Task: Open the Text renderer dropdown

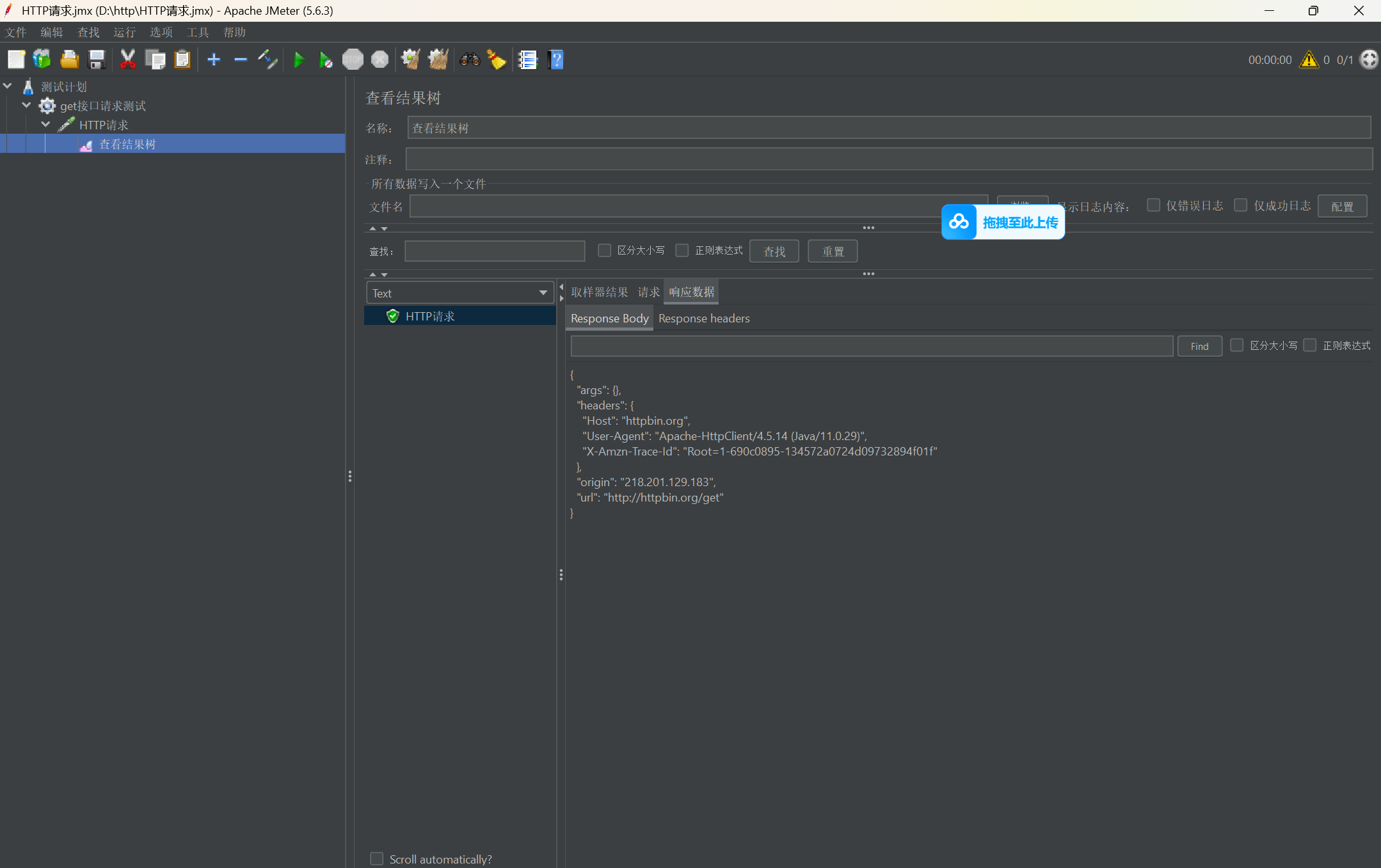Action: click(459, 293)
